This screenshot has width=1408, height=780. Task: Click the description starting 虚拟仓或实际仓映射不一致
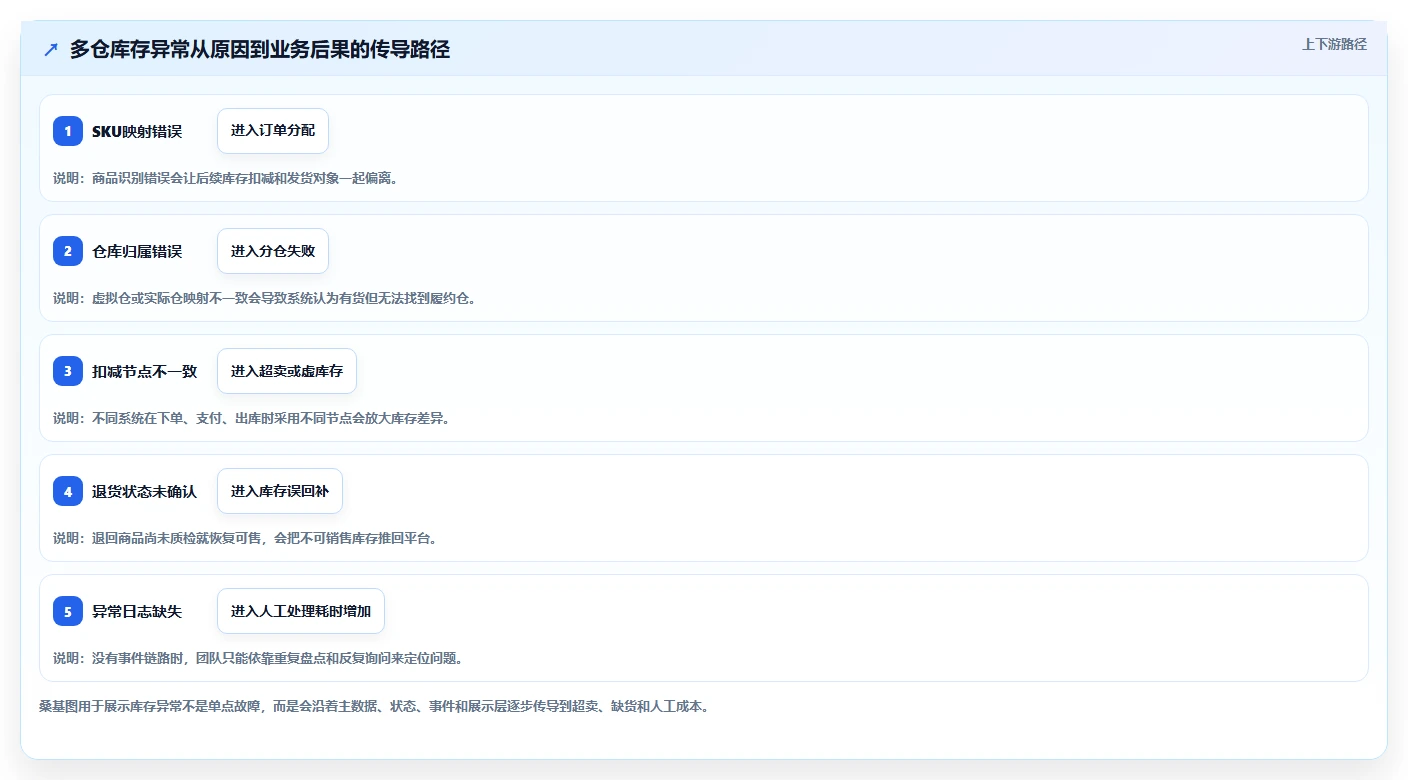coord(265,298)
